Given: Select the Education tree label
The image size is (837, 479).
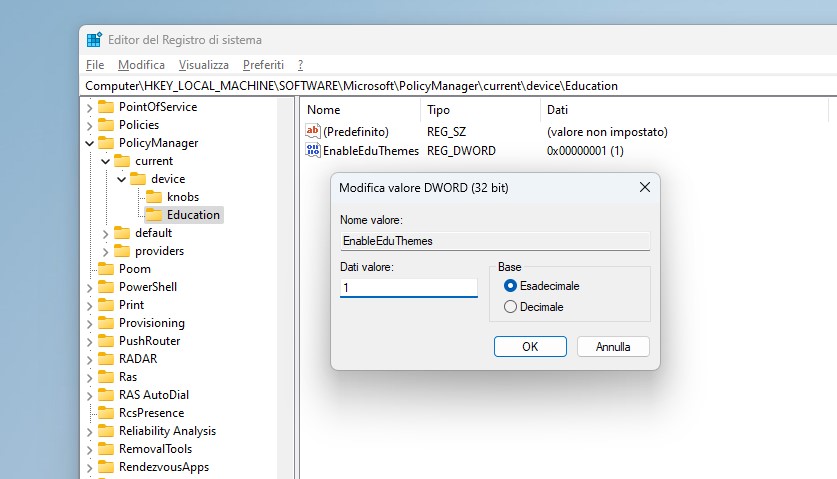Looking at the screenshot, I should click(x=193, y=215).
